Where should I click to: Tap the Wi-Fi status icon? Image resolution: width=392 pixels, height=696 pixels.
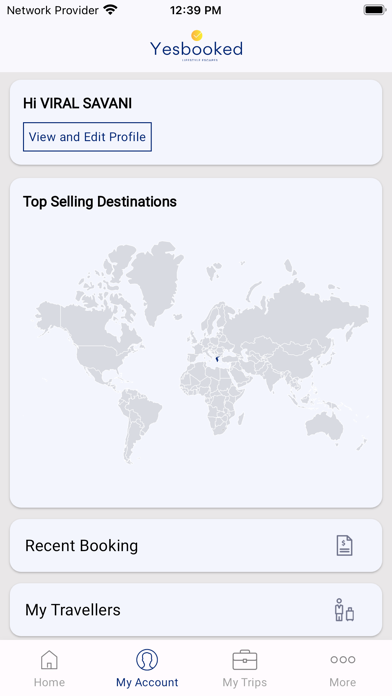point(110,10)
